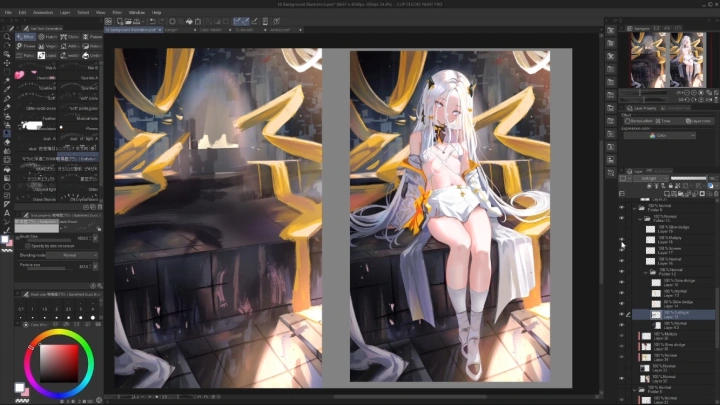
Task: Click the Border effect button in Layer Property
Action: (x=638, y=120)
